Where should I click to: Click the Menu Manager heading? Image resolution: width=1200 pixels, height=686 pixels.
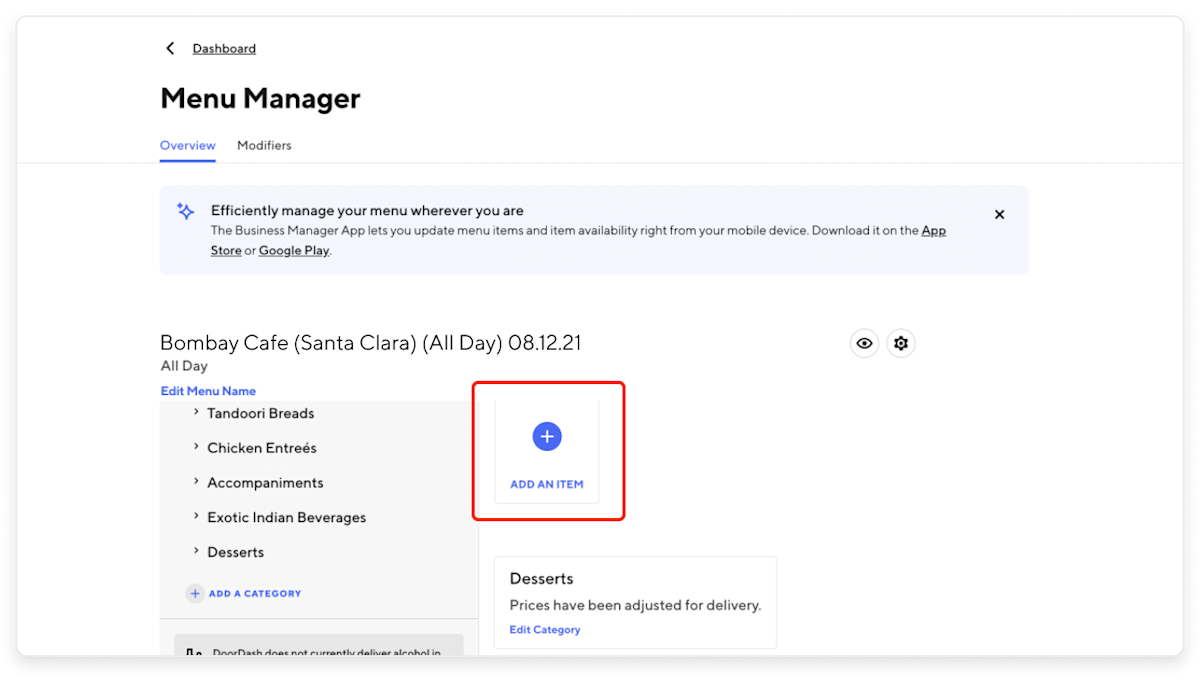point(260,98)
